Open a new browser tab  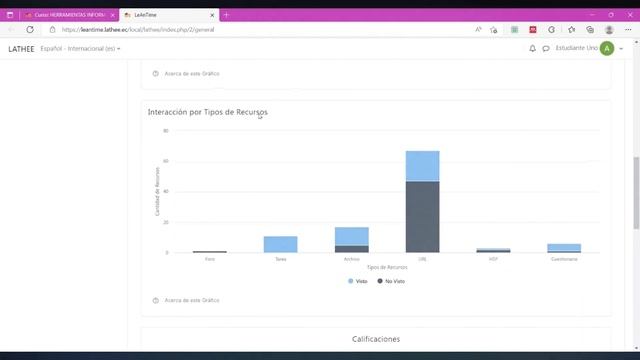point(226,15)
